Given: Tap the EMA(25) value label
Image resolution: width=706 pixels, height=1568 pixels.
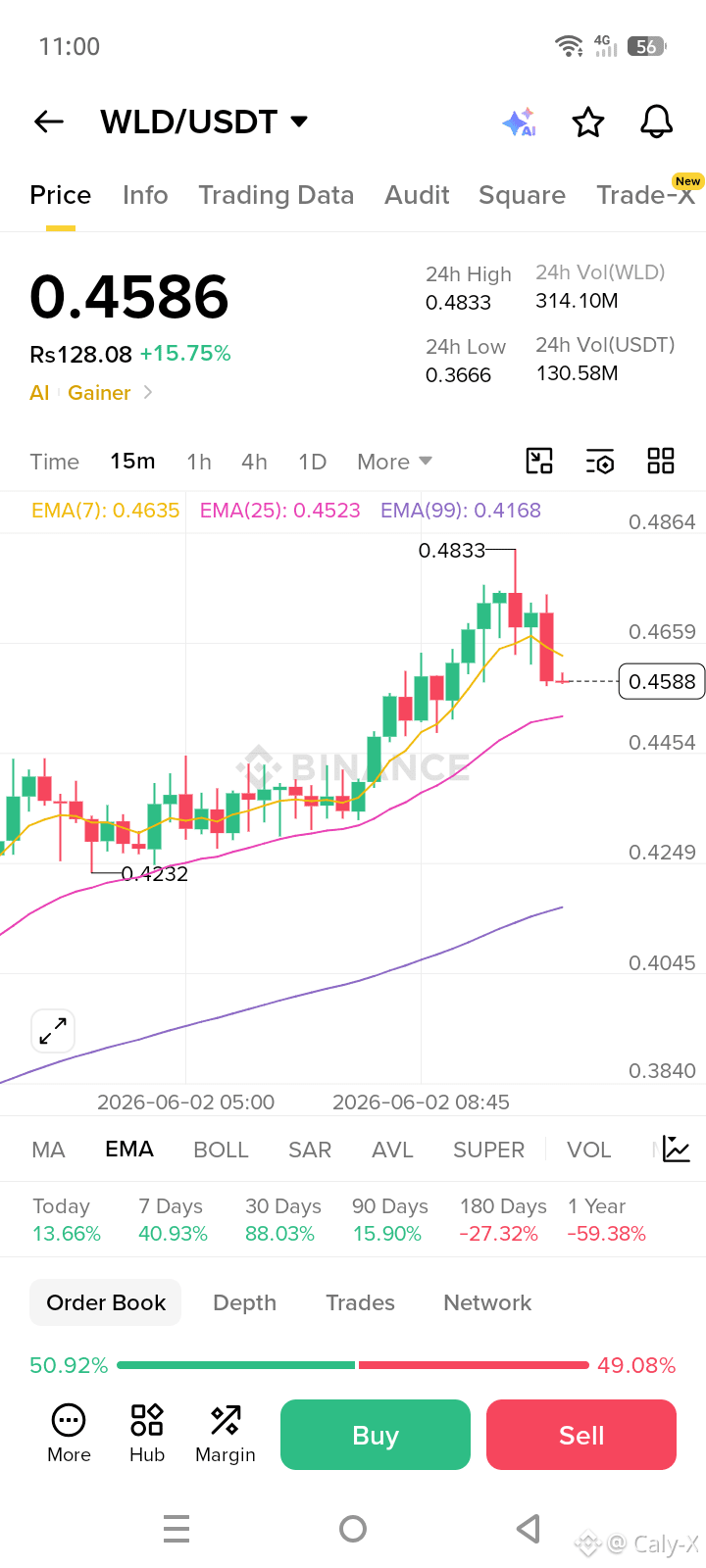Looking at the screenshot, I should click(280, 511).
